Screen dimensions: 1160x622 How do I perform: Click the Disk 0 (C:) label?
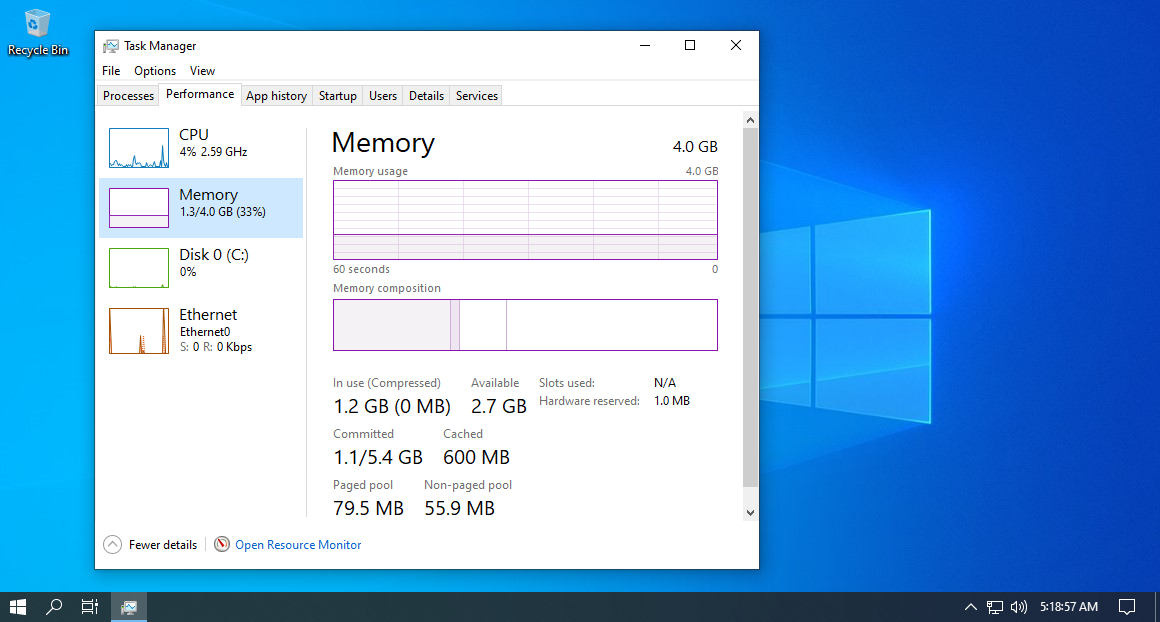tap(214, 254)
